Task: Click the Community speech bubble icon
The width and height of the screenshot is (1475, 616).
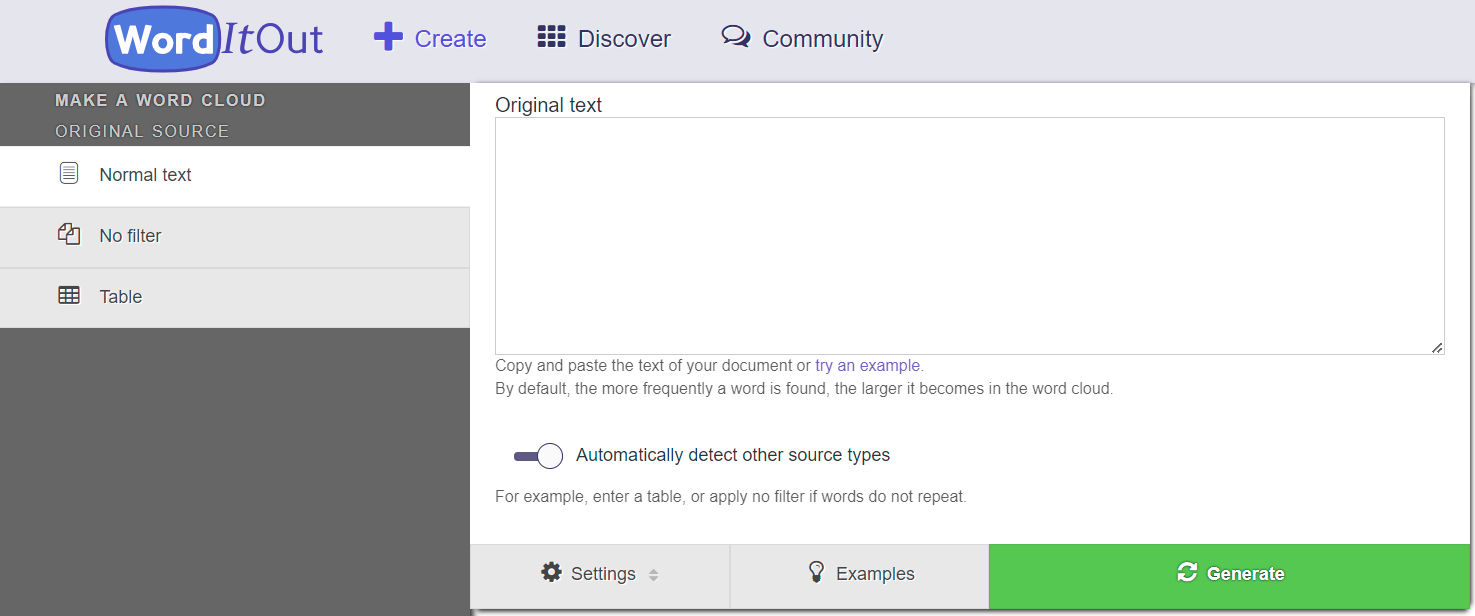Action: tap(736, 36)
